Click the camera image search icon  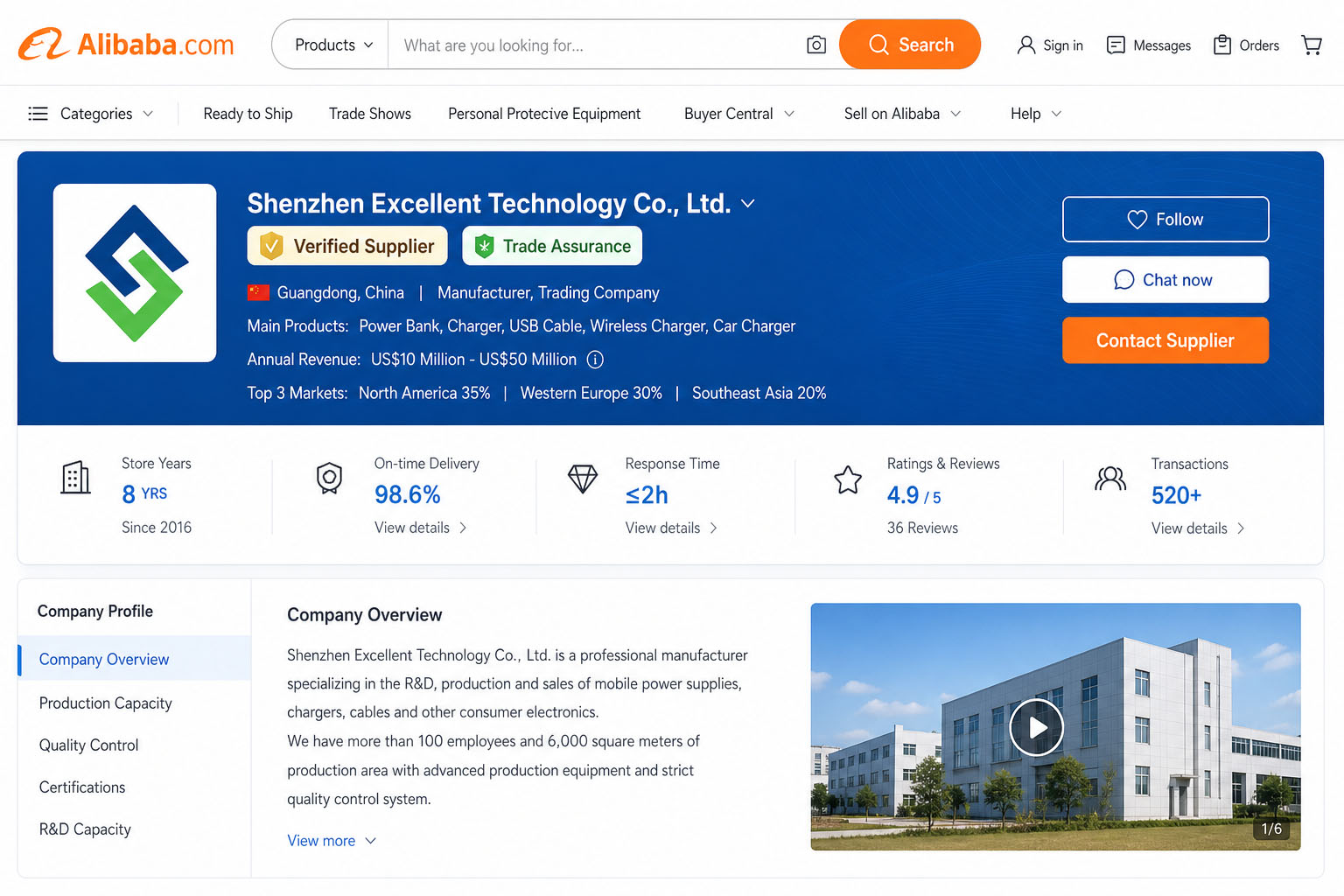(816, 45)
